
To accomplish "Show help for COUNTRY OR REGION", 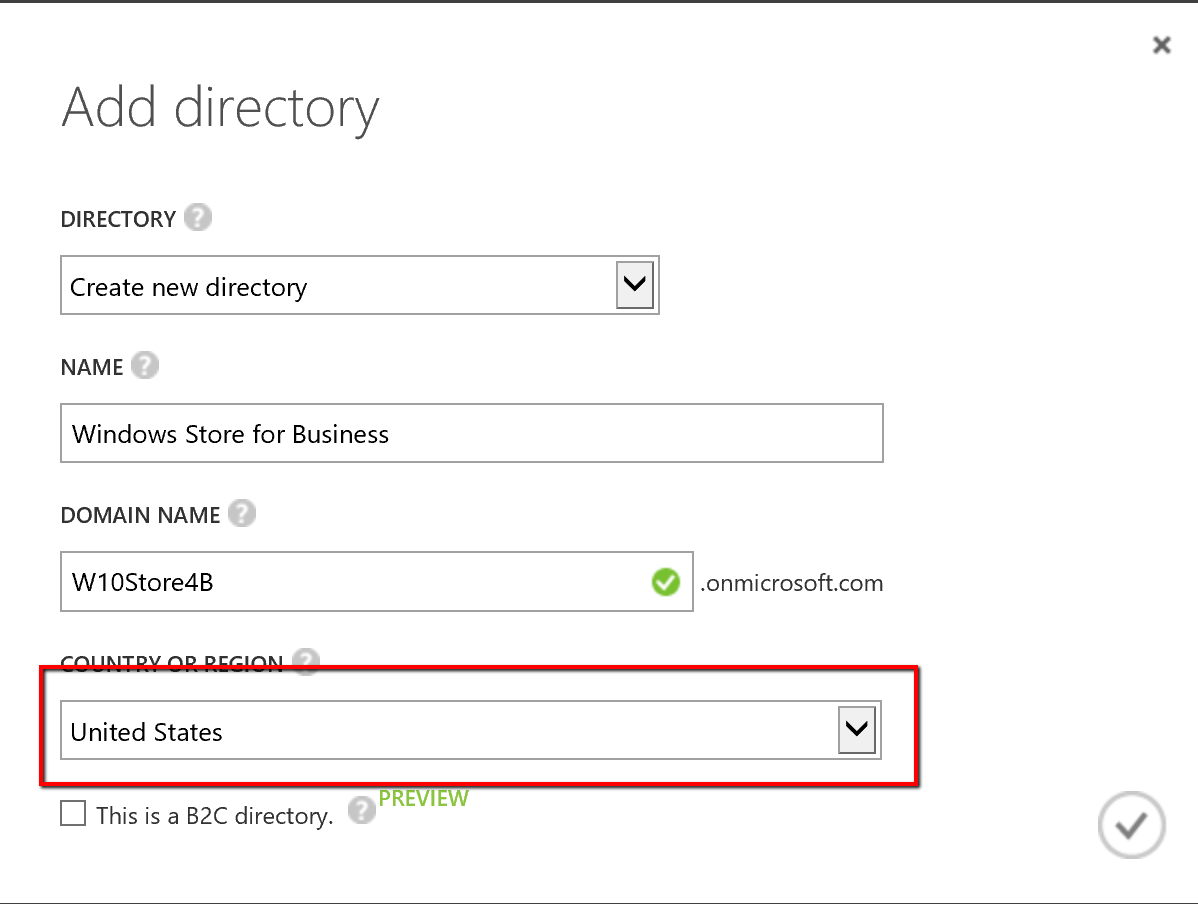I will click(306, 661).
